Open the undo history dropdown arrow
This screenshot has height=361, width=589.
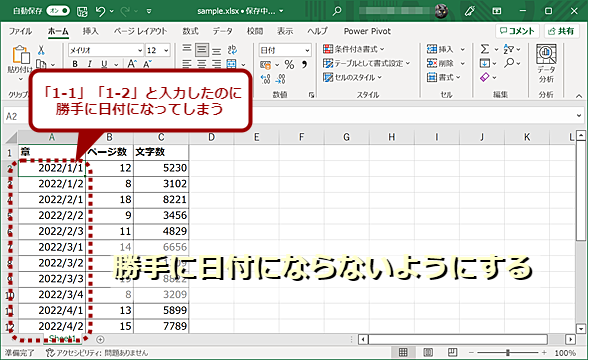[x=112, y=11]
